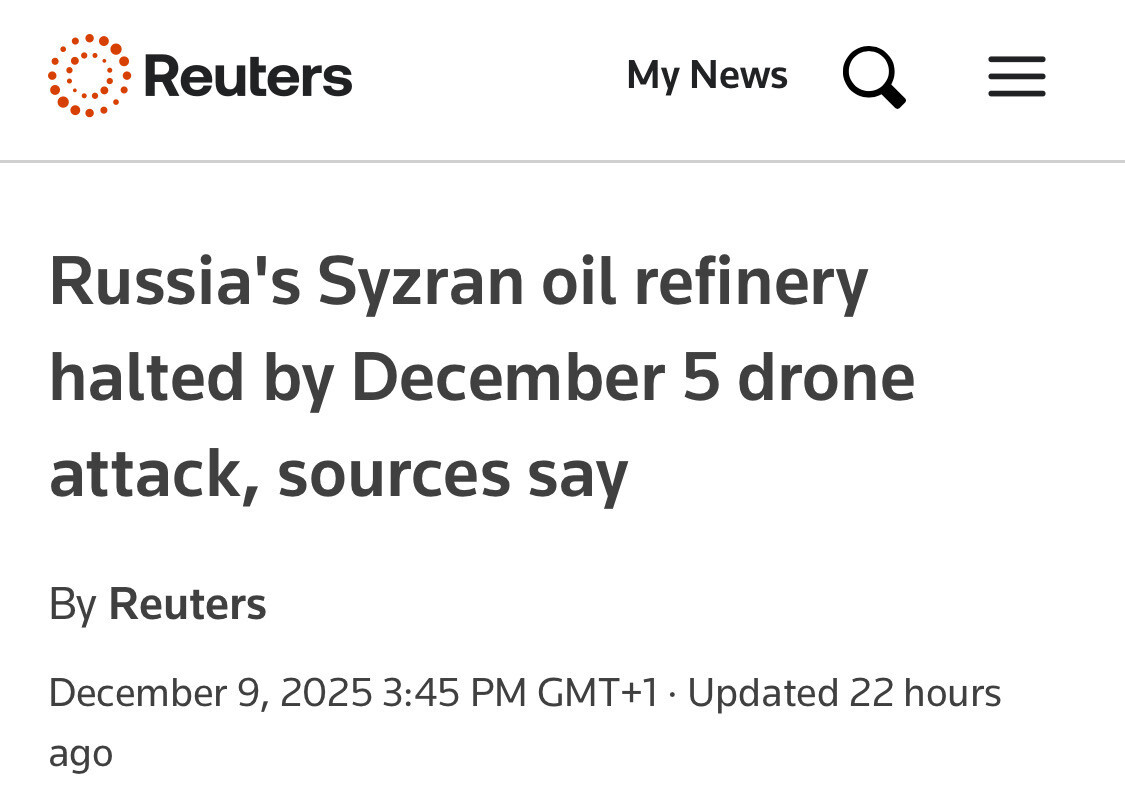Click the December 9, 2025 publish date

point(210,693)
